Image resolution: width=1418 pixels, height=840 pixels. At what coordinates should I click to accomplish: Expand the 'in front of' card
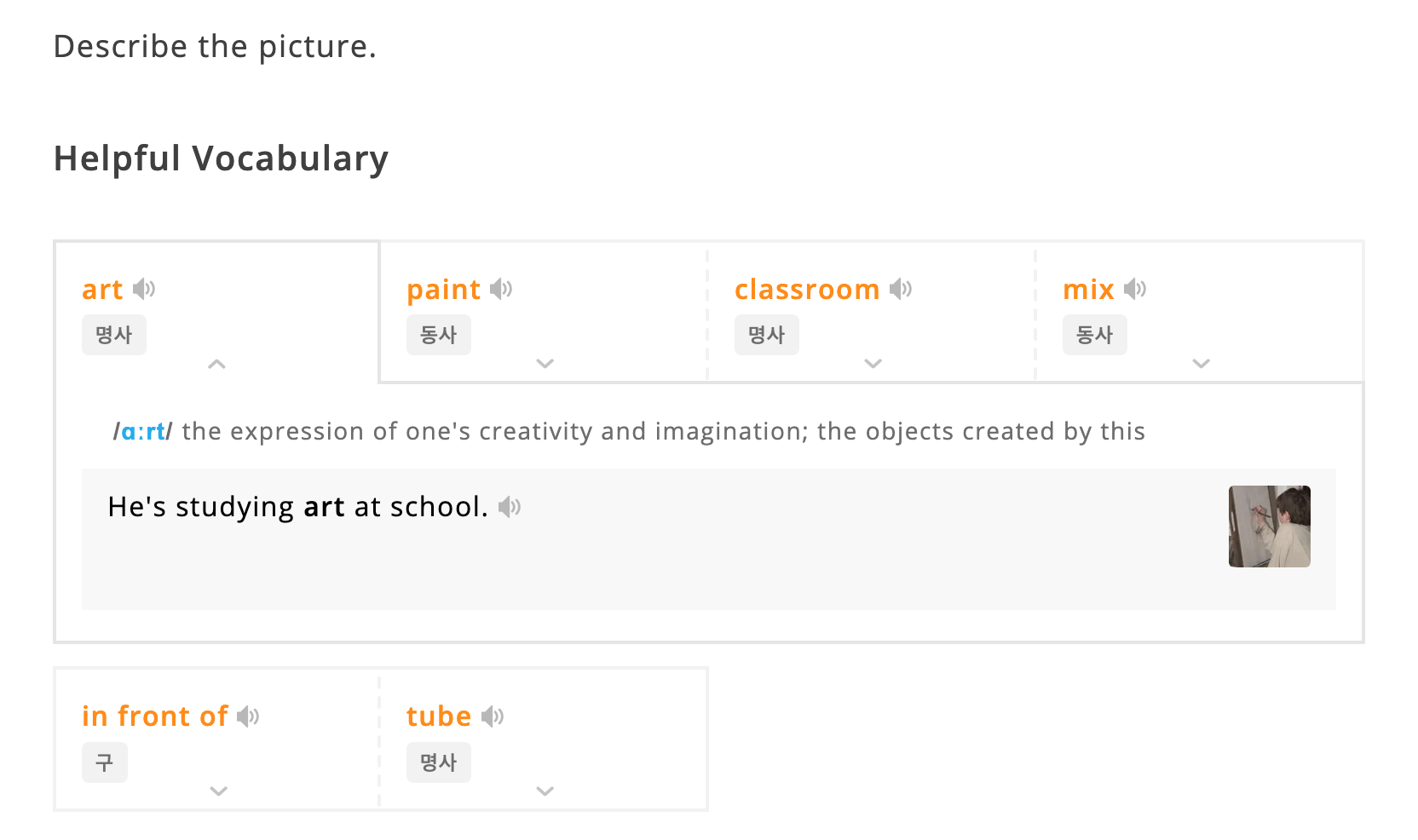219,791
